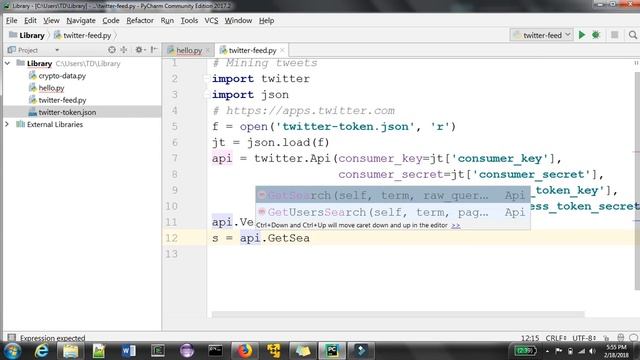
Task: Open the command prompt taskbar icon
Action: click(215, 351)
